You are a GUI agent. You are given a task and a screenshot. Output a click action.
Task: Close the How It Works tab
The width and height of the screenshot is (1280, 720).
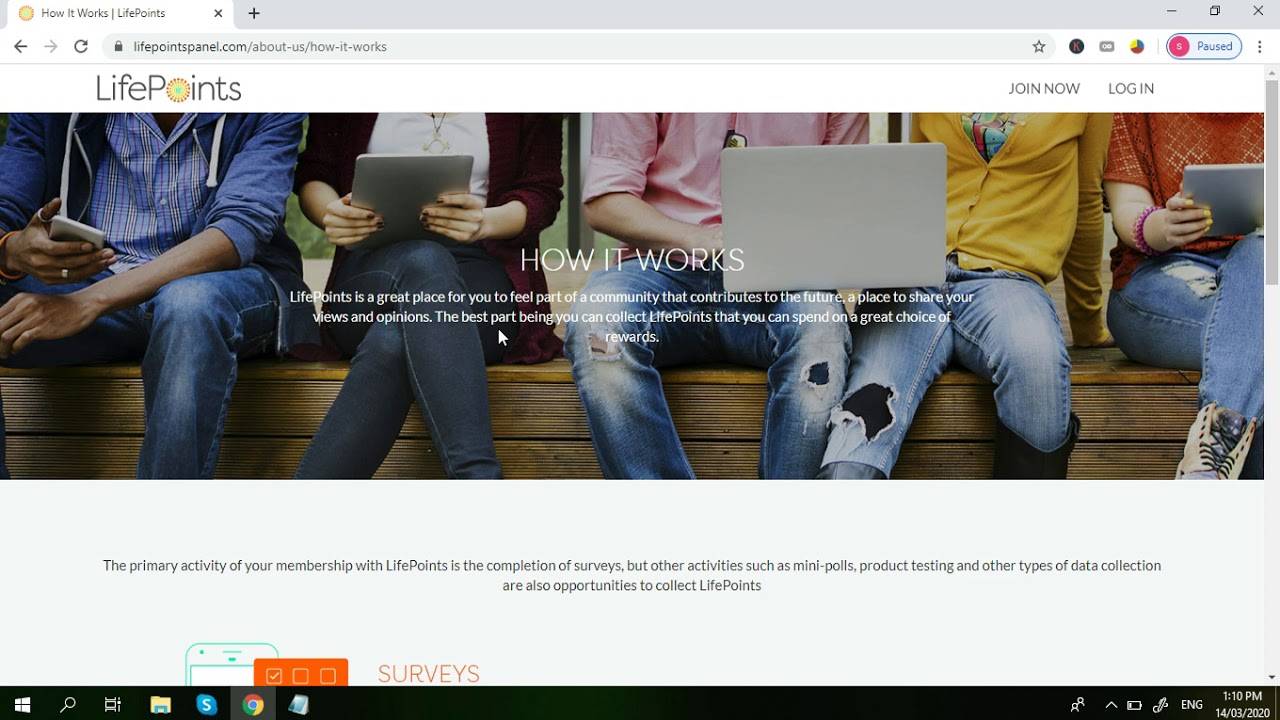coord(218,13)
